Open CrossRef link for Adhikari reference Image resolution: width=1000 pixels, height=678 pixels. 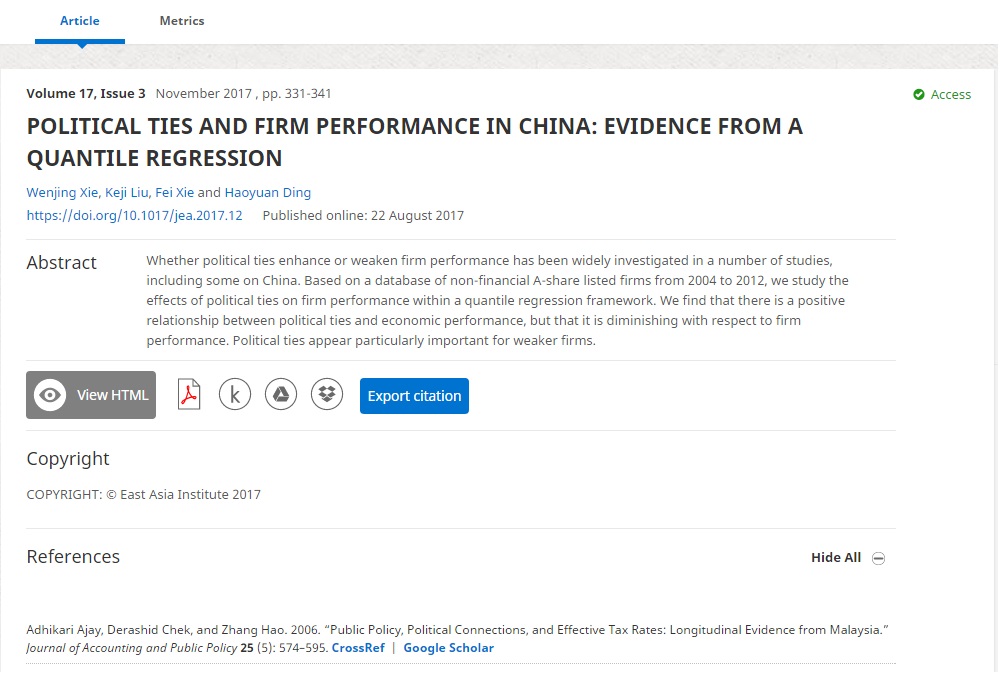pyautogui.click(x=358, y=648)
